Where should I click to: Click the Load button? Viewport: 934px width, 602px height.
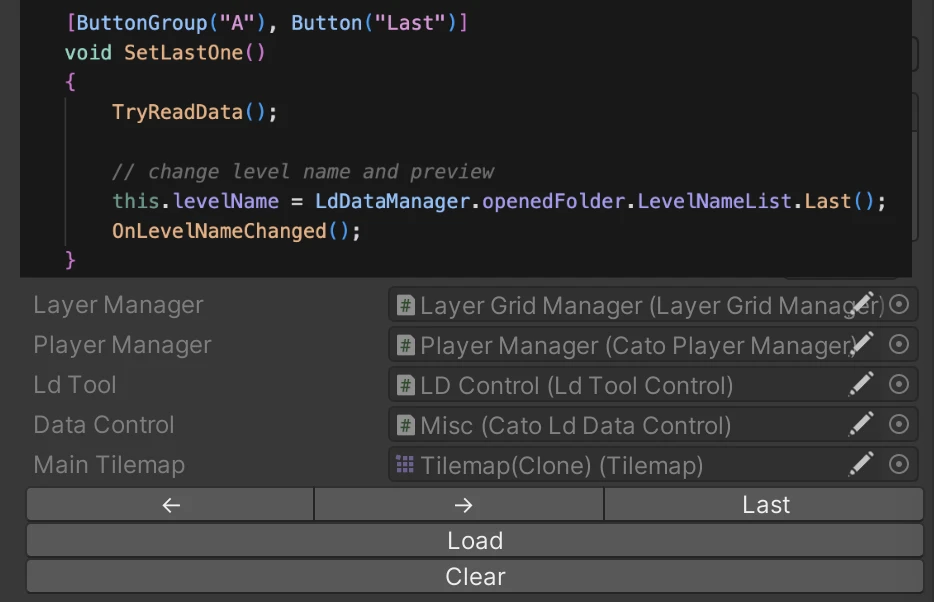point(474,541)
